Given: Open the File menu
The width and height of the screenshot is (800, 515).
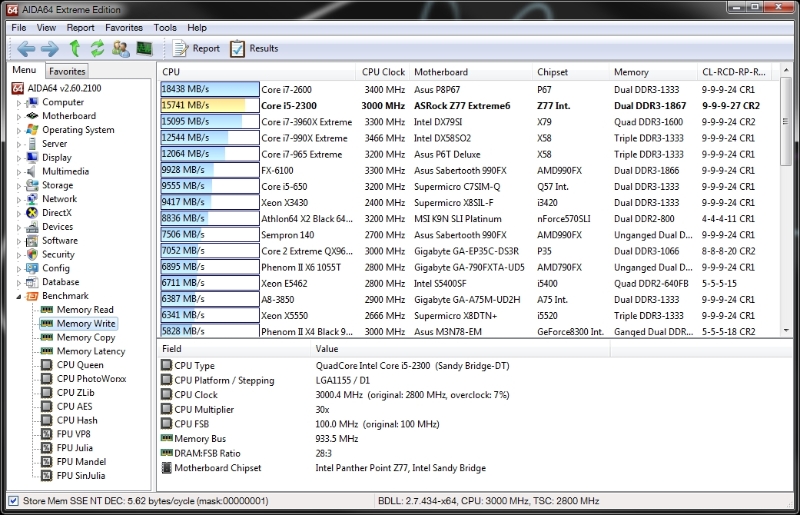Looking at the screenshot, I should coord(19,28).
